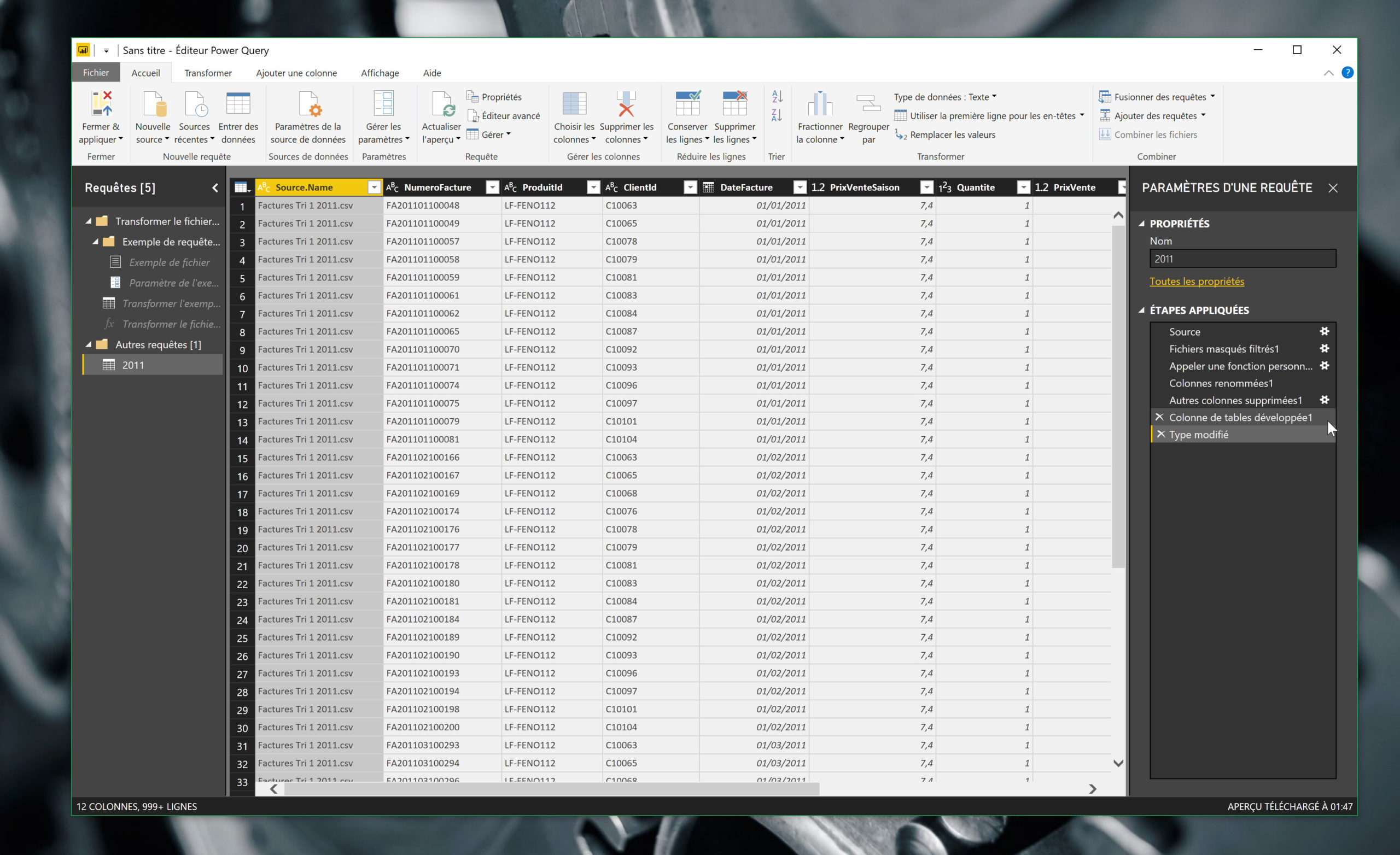Viewport: 1400px width, 855px height.
Task: Click Entrer des données table icon
Action: pyautogui.click(x=238, y=103)
